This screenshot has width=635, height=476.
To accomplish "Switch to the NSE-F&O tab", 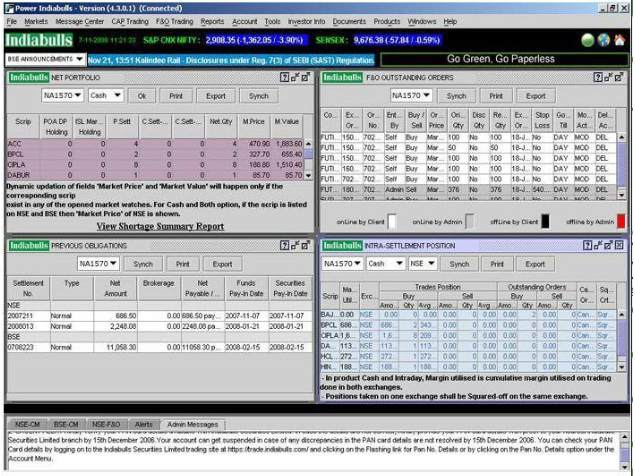I will tap(106, 424).
